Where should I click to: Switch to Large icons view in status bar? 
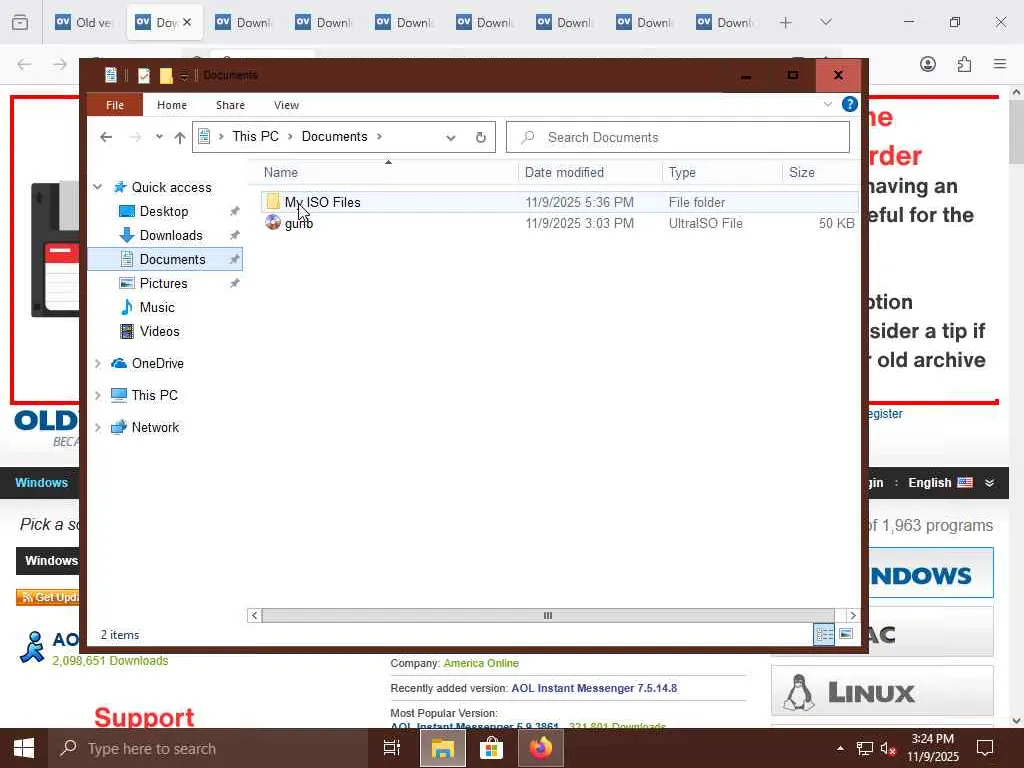click(846, 634)
